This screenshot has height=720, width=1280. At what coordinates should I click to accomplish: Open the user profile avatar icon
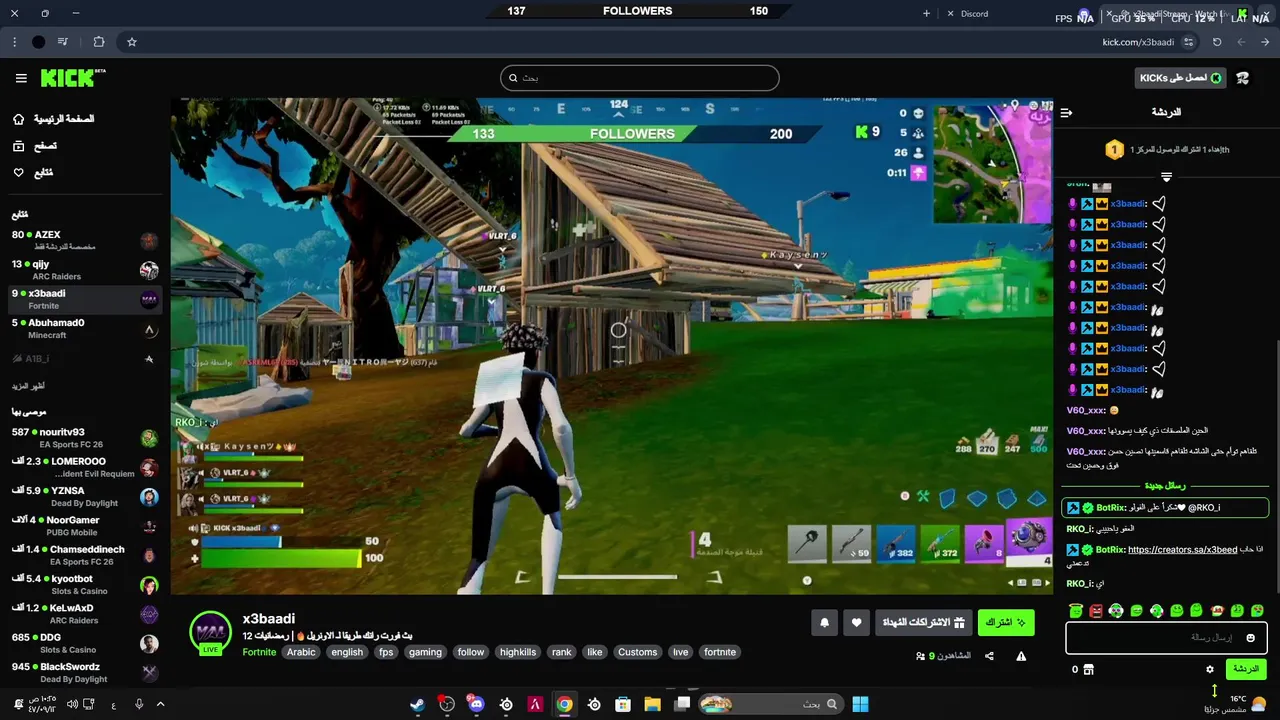tap(1243, 78)
